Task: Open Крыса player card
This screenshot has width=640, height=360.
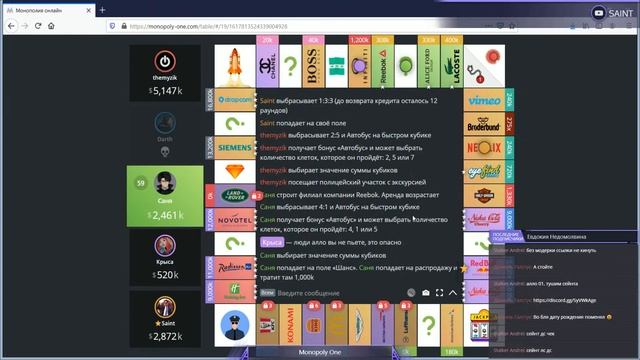Action: click(165, 258)
